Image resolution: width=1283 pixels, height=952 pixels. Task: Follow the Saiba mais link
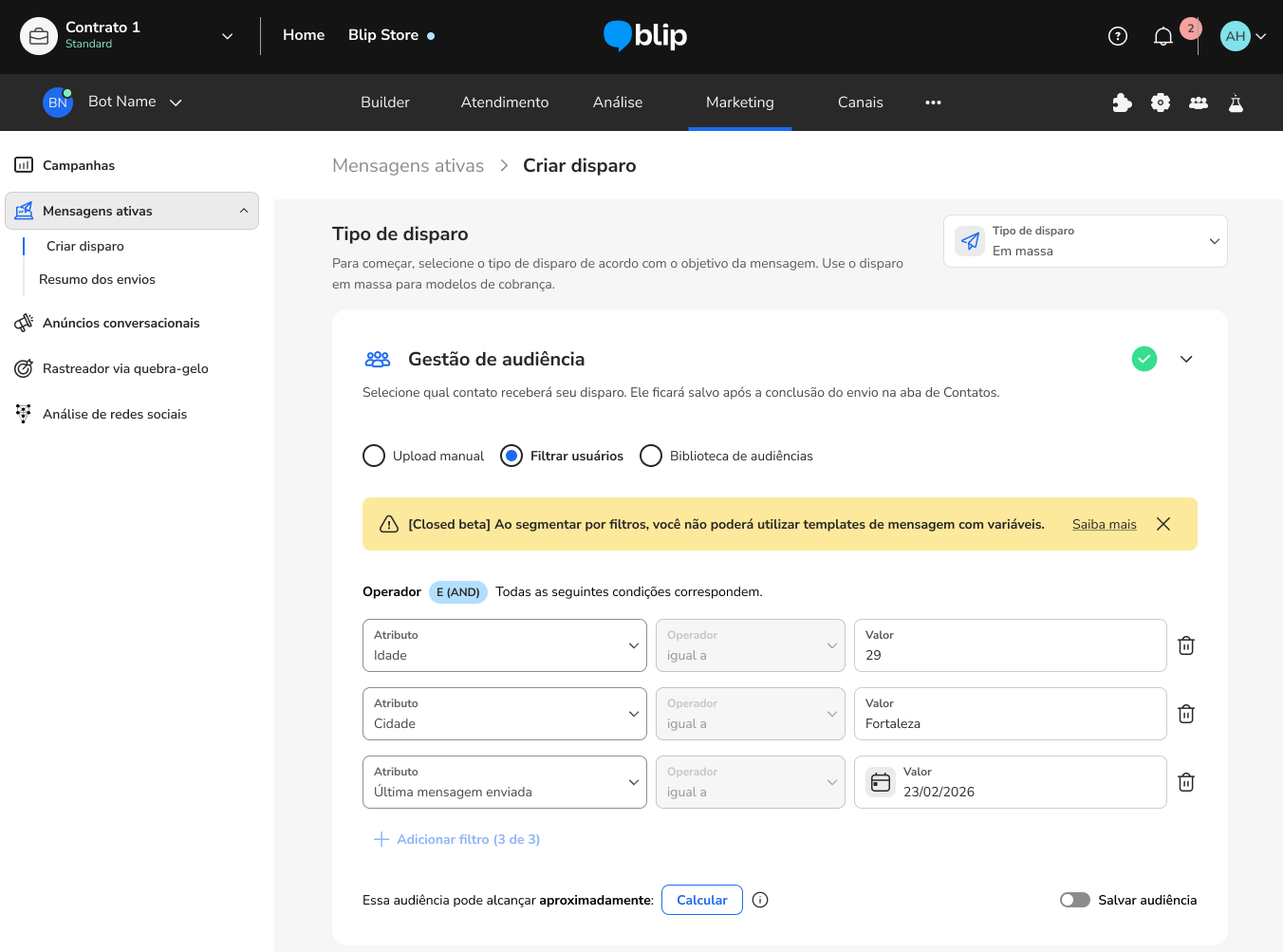1104,524
